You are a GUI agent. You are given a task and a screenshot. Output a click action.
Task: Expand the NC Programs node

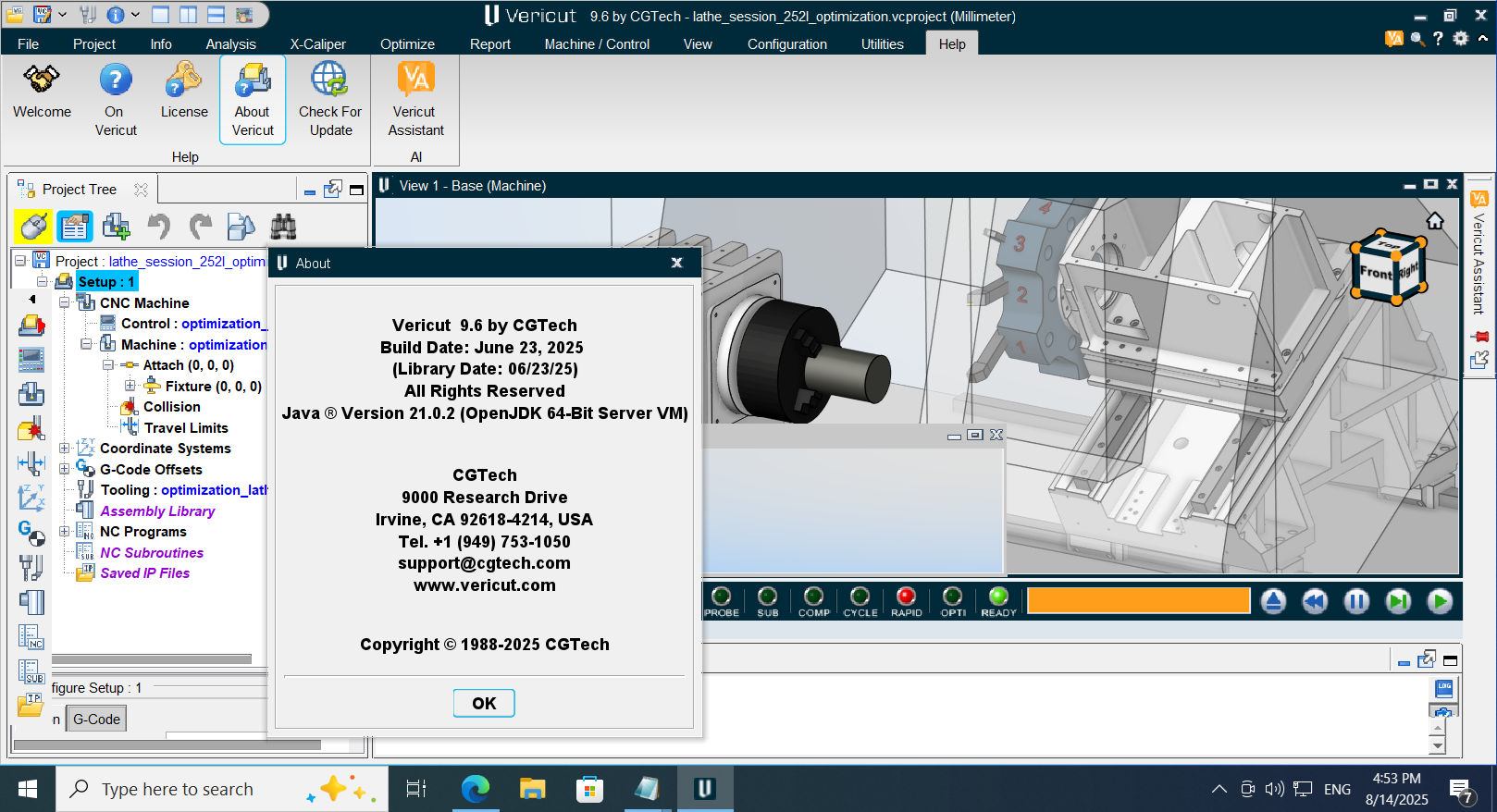pyautogui.click(x=64, y=531)
